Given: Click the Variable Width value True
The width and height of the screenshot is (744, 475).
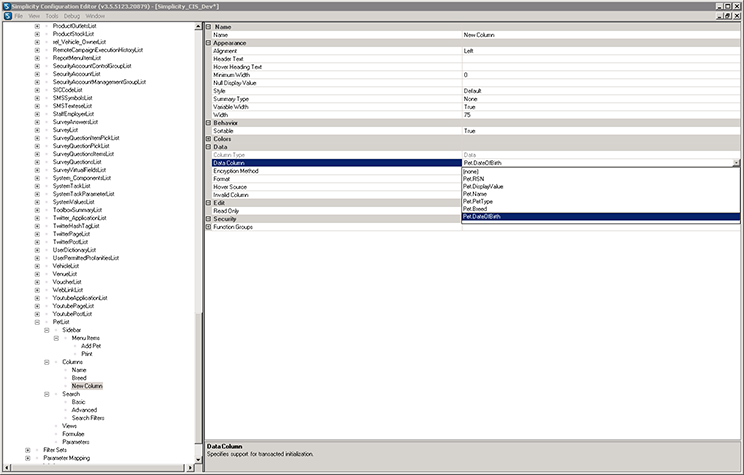Looking at the screenshot, I should coord(601,107).
